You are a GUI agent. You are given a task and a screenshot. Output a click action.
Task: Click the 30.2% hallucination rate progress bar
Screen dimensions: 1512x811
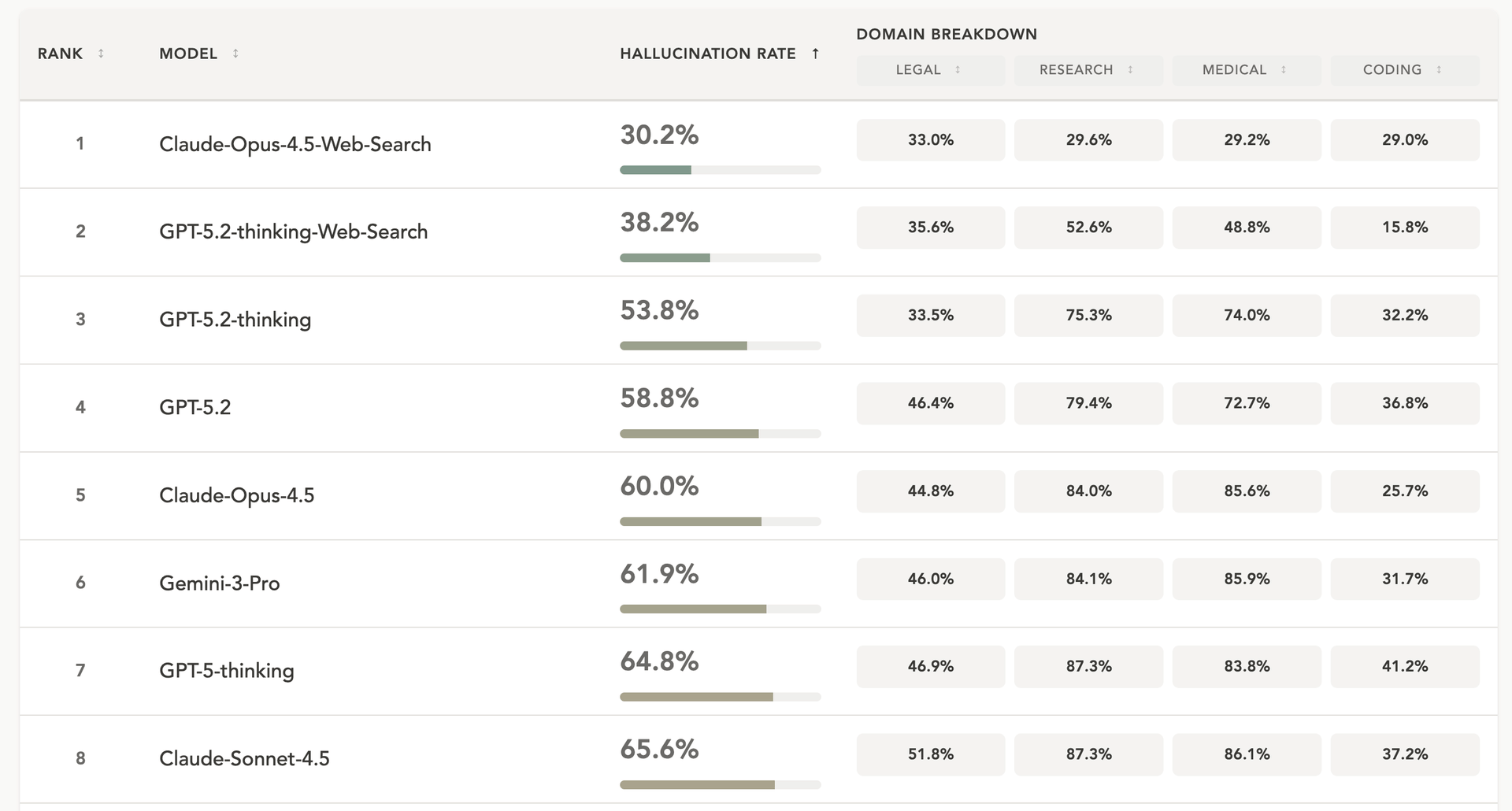[720, 170]
